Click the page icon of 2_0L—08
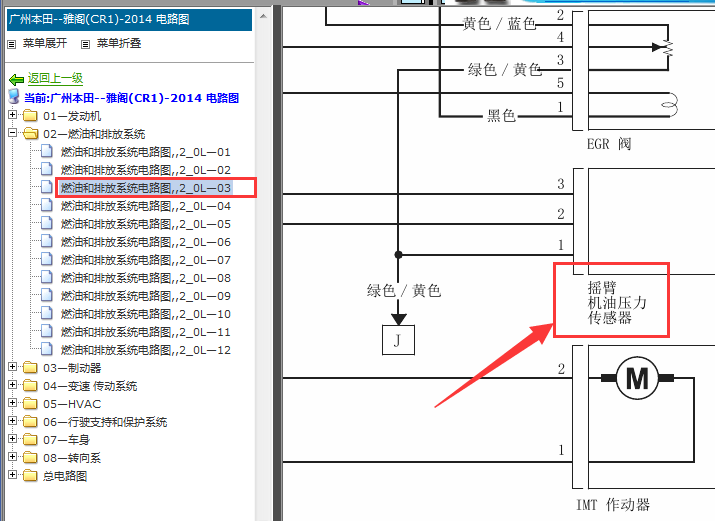This screenshot has height=521, width=715. pos(47,277)
